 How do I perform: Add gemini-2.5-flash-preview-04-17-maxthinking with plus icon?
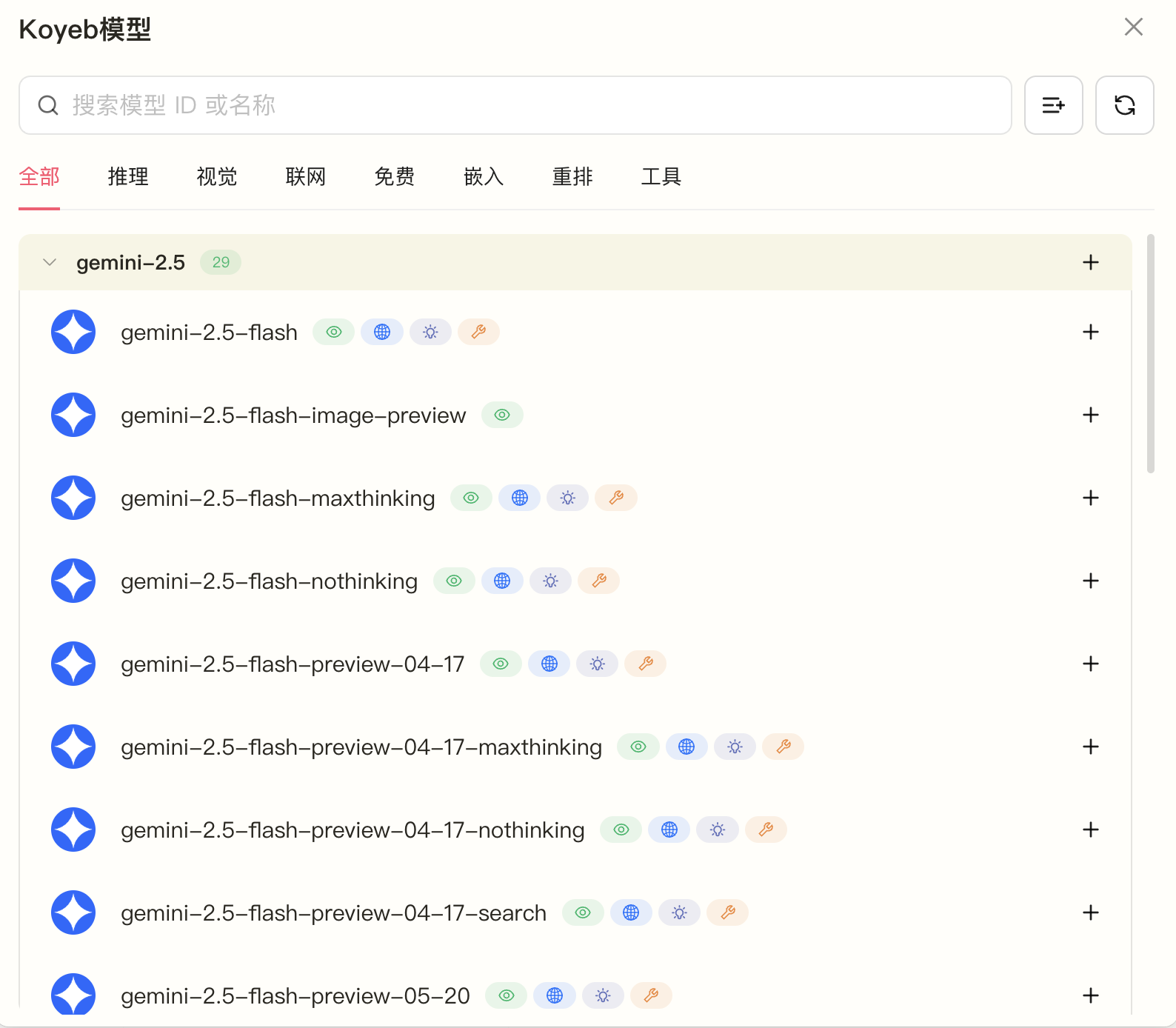click(1090, 747)
